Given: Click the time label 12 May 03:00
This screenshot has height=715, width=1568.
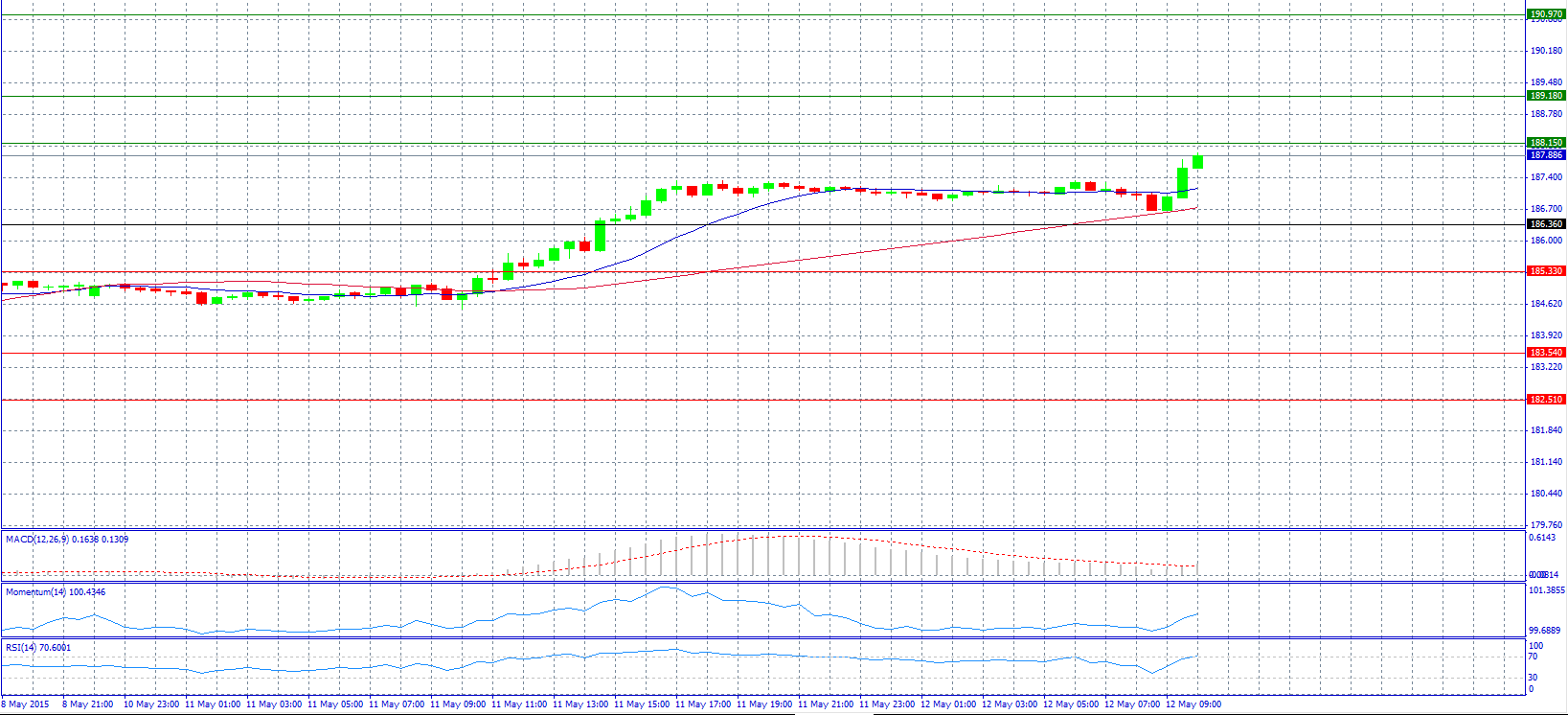Looking at the screenshot, I should 1008,704.
